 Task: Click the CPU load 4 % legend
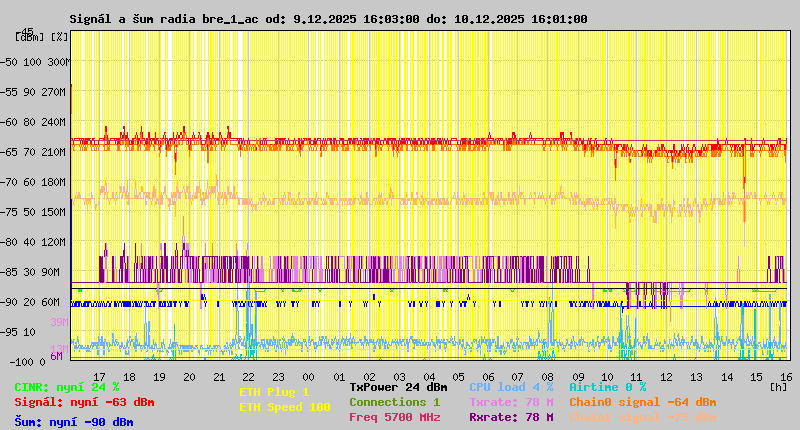coord(511,387)
